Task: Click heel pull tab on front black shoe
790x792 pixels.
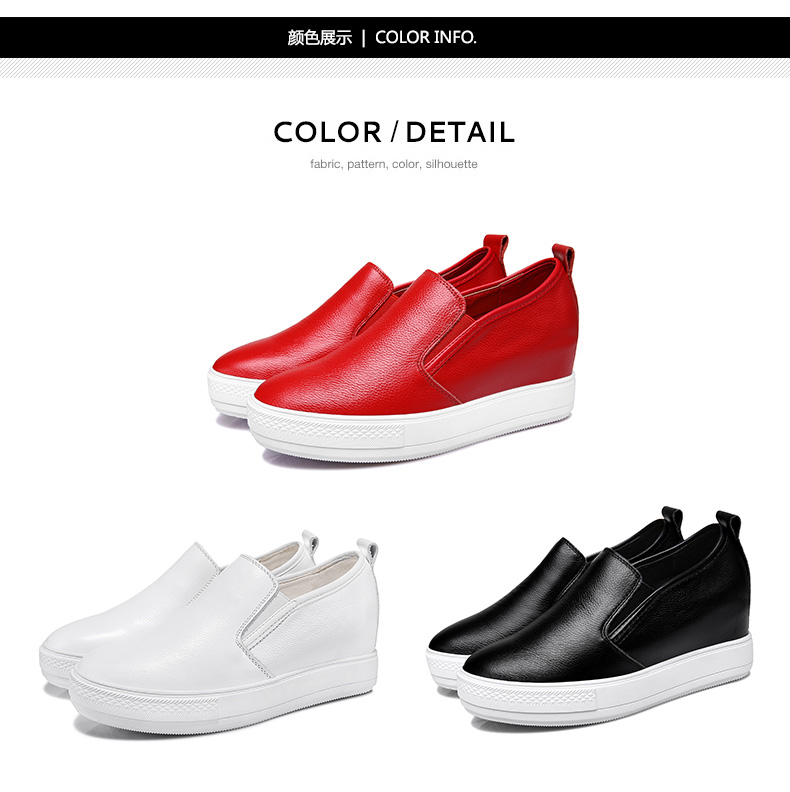Action: [x=728, y=524]
